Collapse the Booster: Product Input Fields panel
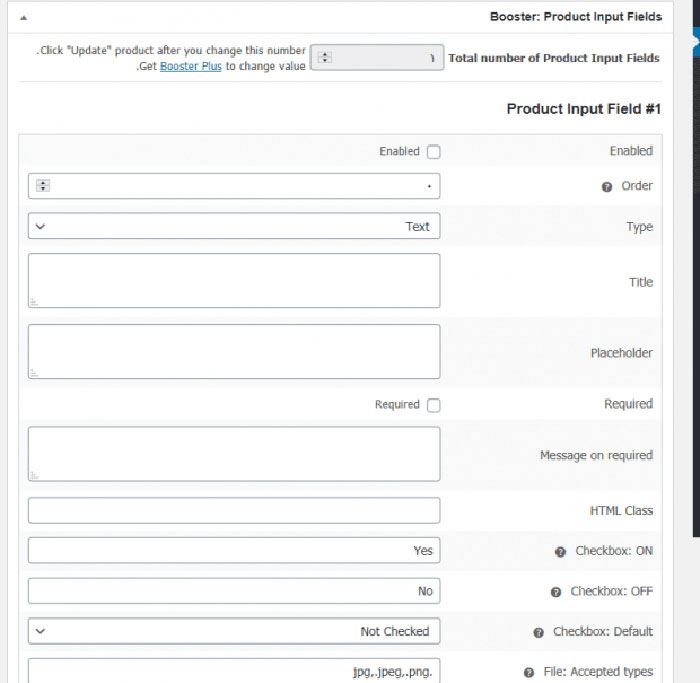This screenshot has width=700, height=683. pos(24,17)
